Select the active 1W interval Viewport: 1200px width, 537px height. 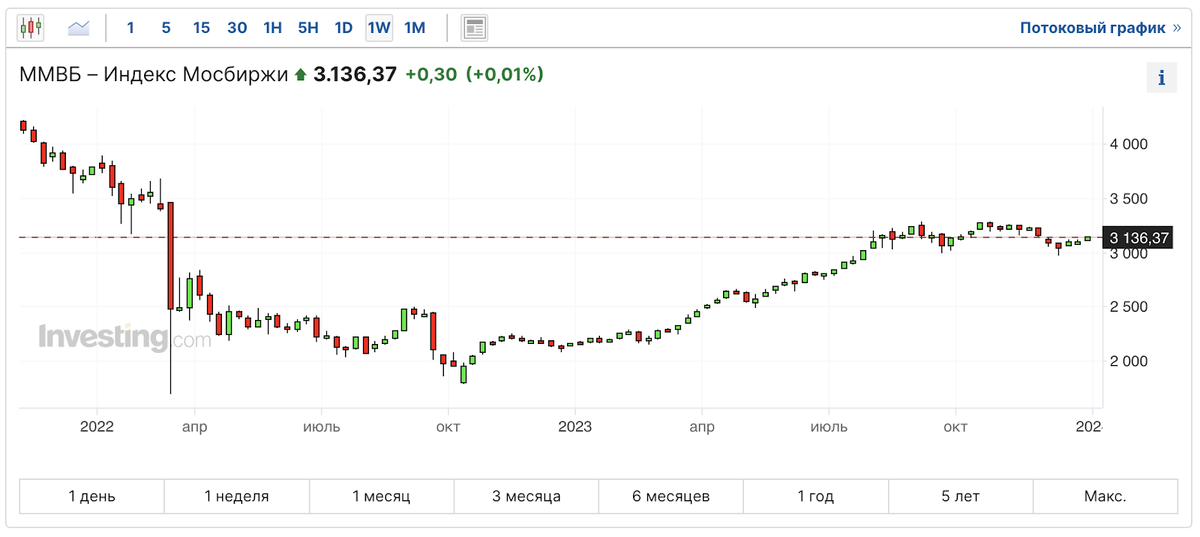(379, 28)
